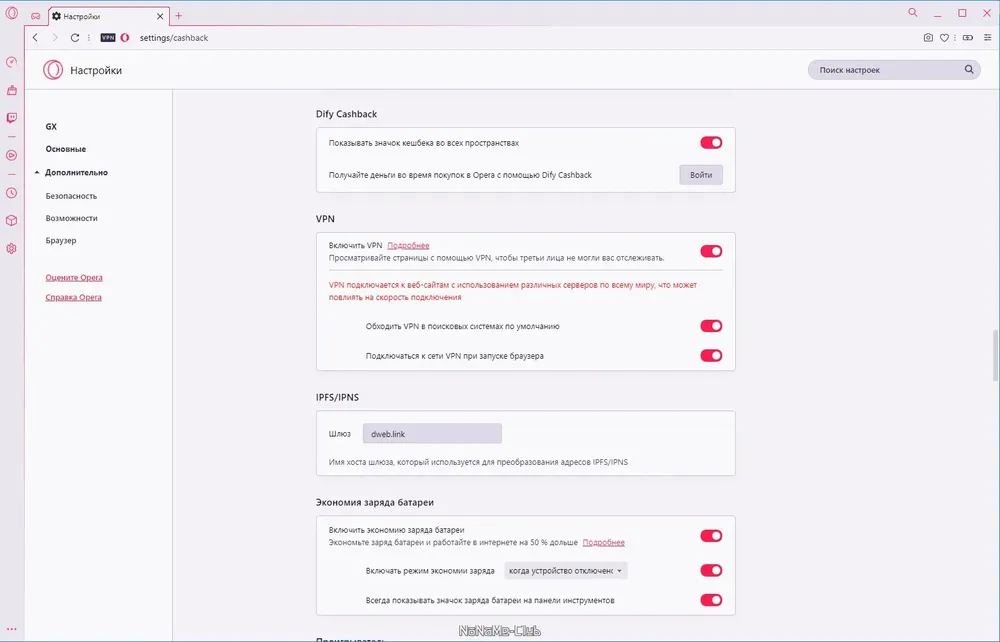Screen dimensions: 1000x642
Task: Open Easy Setup sliders icon
Action: click(x=987, y=38)
